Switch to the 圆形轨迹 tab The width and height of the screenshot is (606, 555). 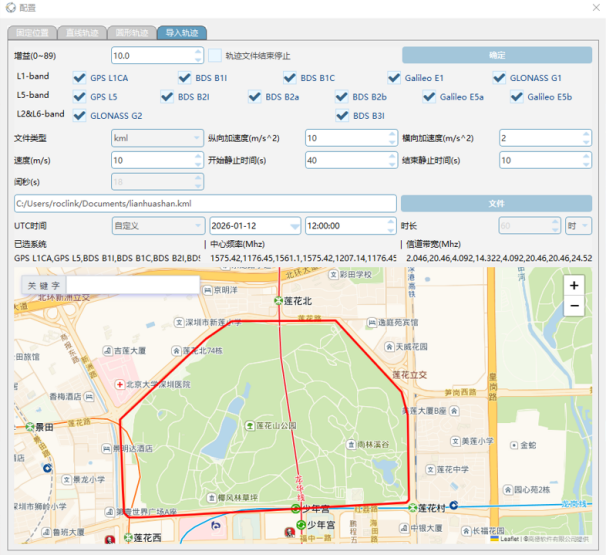132,33
